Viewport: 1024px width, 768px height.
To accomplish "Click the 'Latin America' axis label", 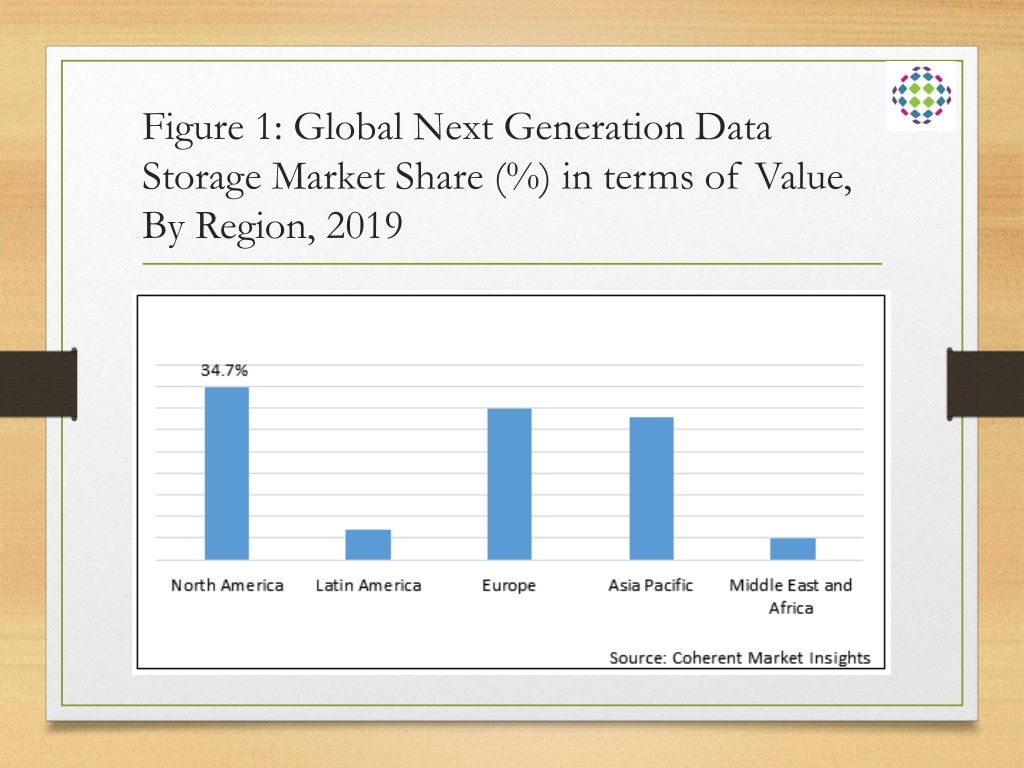I will (x=368, y=585).
